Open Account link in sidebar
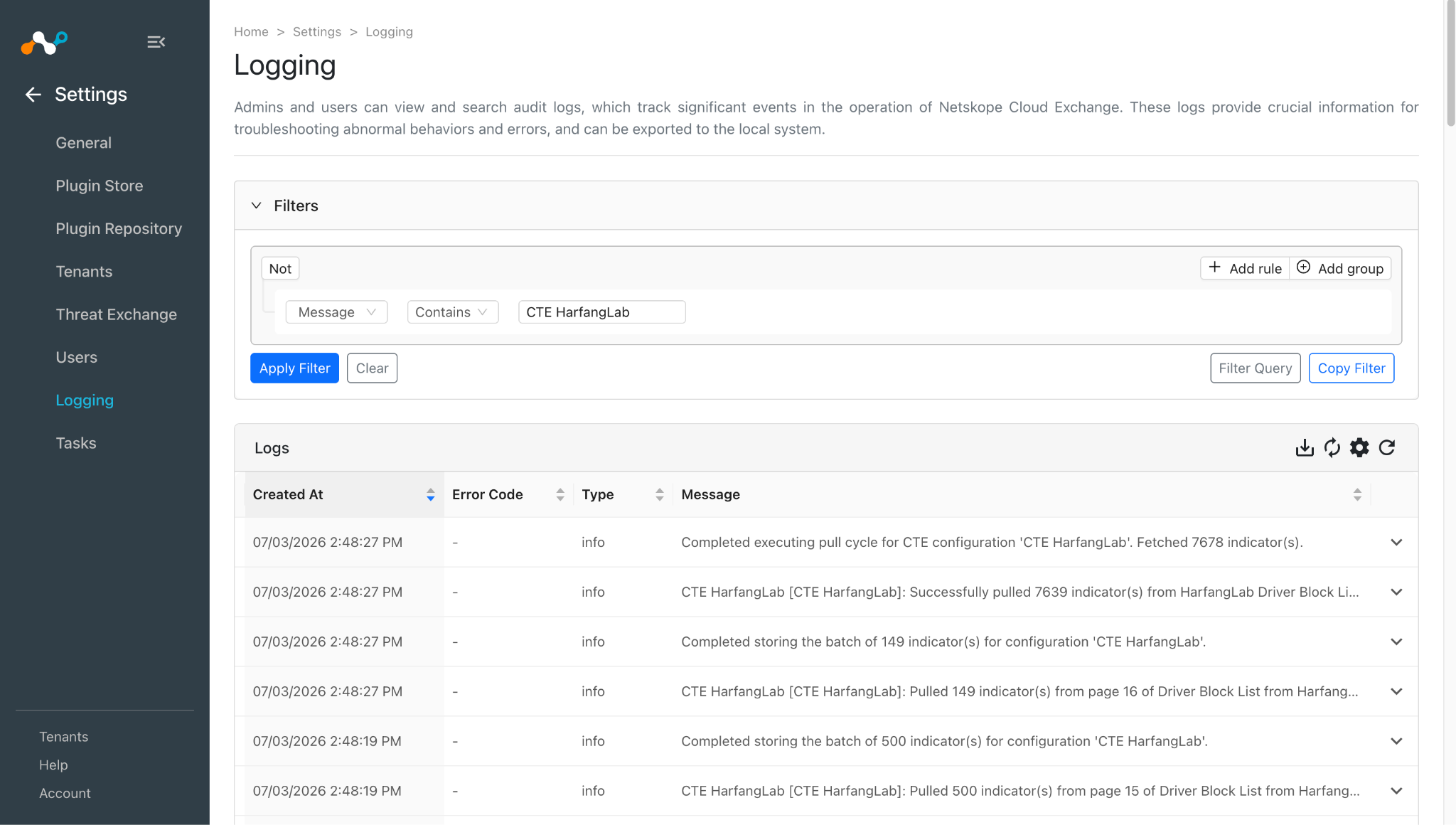 (x=65, y=794)
